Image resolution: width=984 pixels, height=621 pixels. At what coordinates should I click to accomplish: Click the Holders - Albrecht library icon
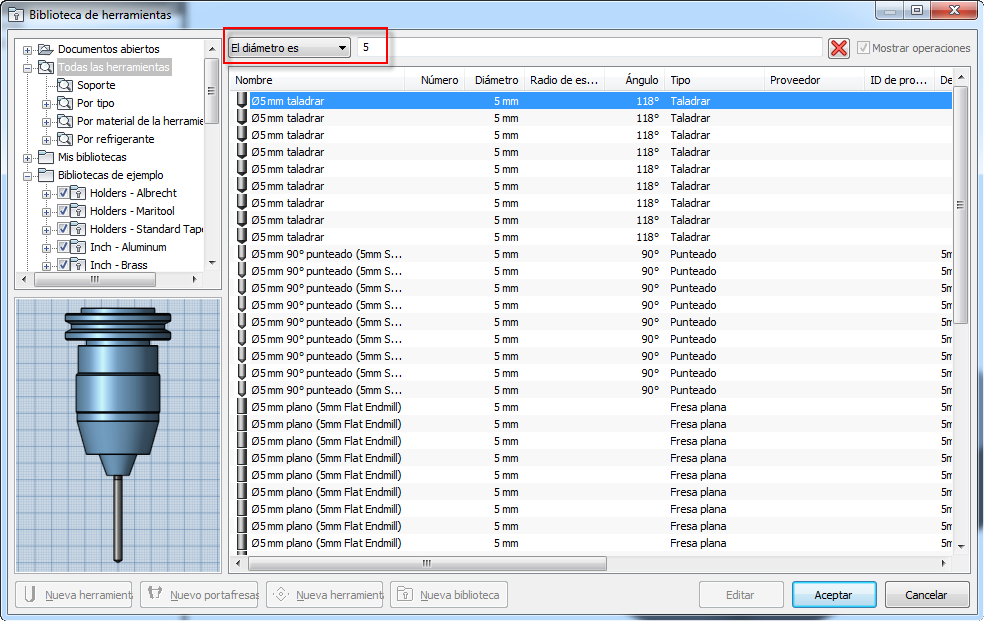pyautogui.click(x=78, y=193)
